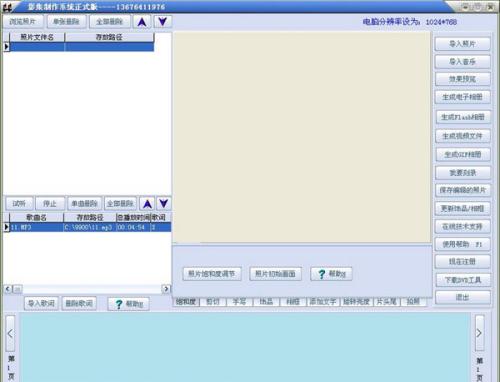The image size is (500, 382).
Task: Switch to the 剪切 tab
Action: [213, 302]
